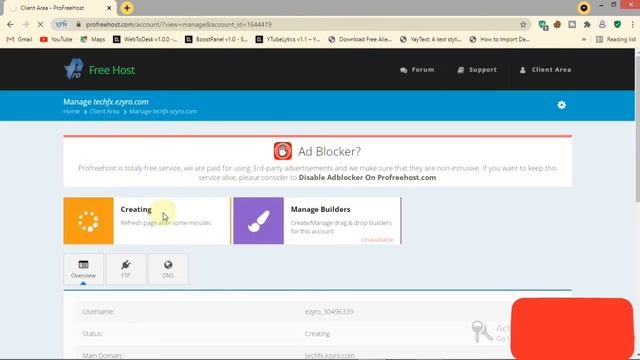
Task: Click username value ezyro_30496339
Action: [x=329, y=312]
